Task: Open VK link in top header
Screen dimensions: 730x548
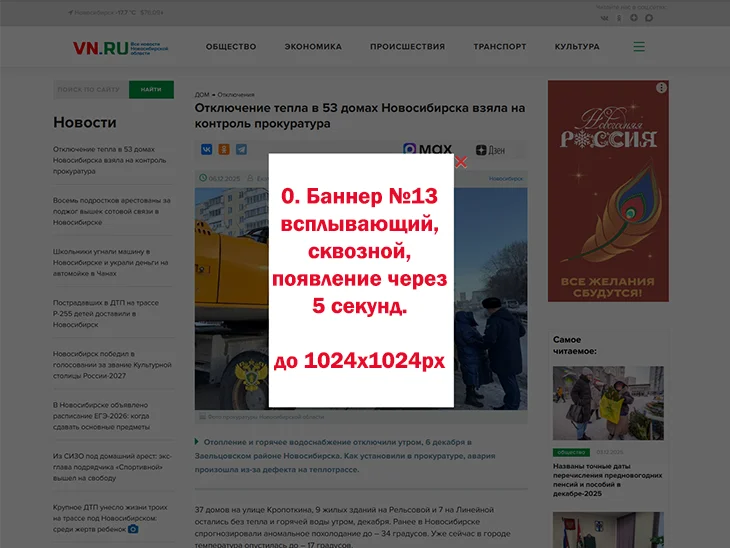Action: (x=604, y=18)
